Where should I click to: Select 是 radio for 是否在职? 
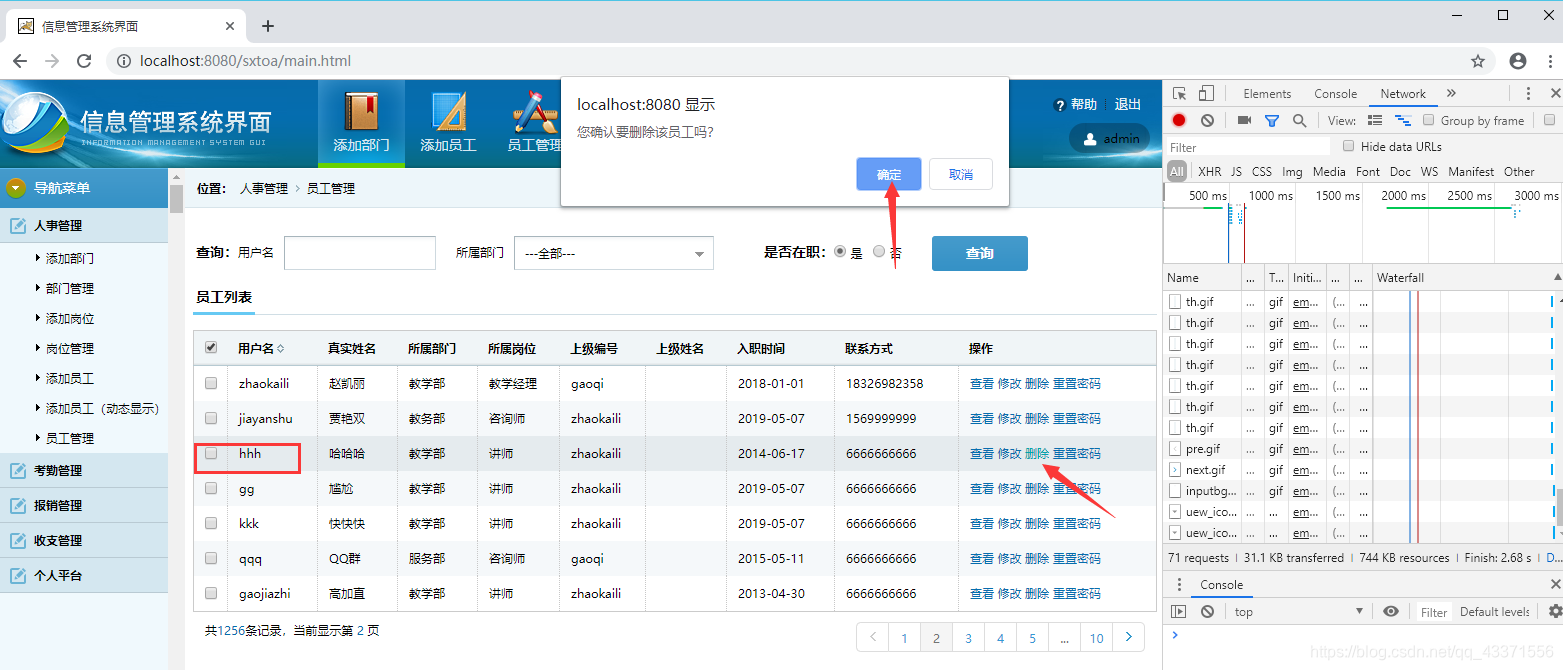[x=839, y=252]
